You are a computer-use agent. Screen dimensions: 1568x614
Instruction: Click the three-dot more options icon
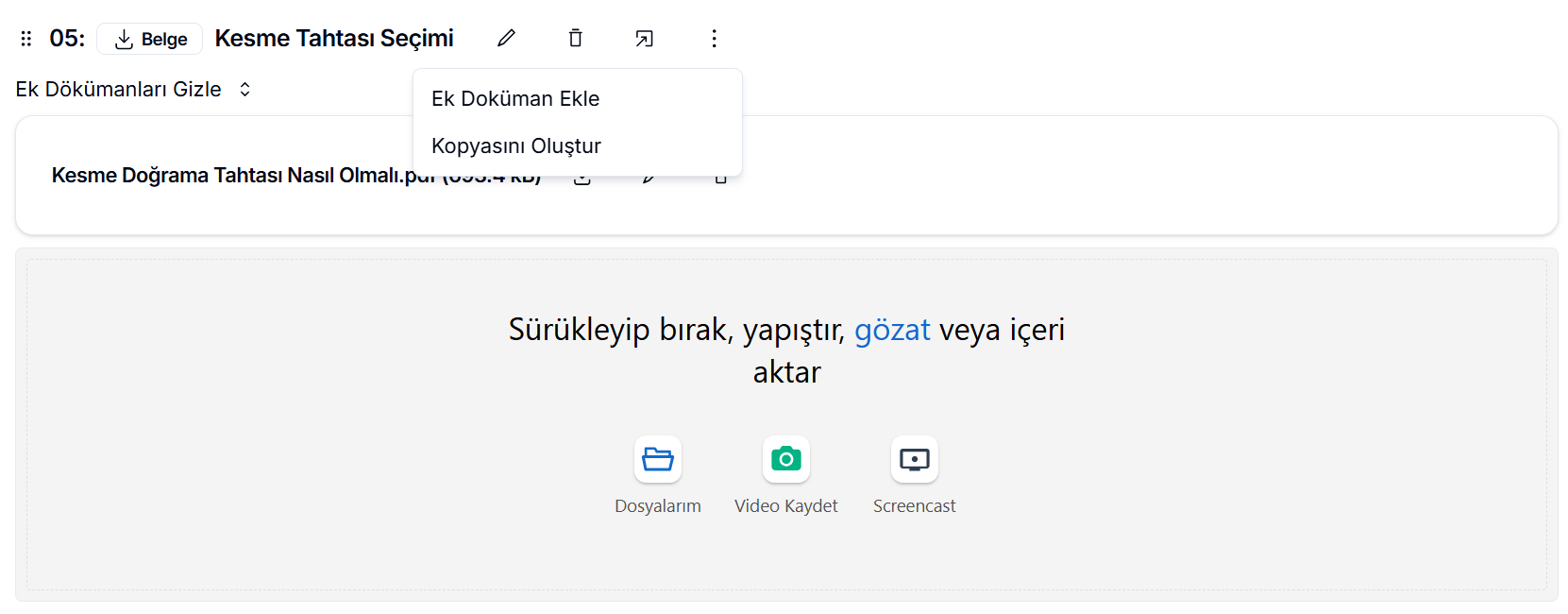coord(714,38)
